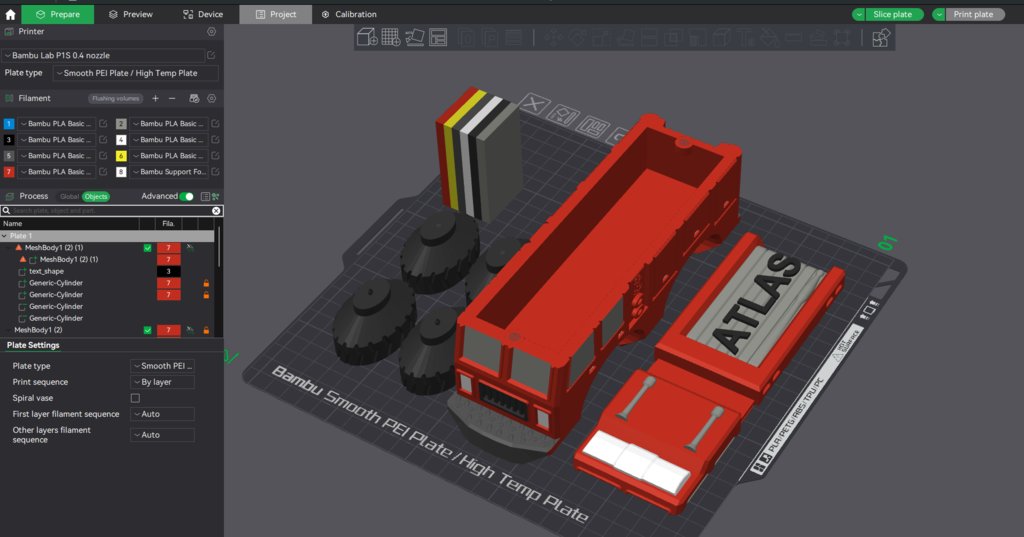Edit filament 6 preset icon
Screen dimensions: 1024x537
point(215,155)
